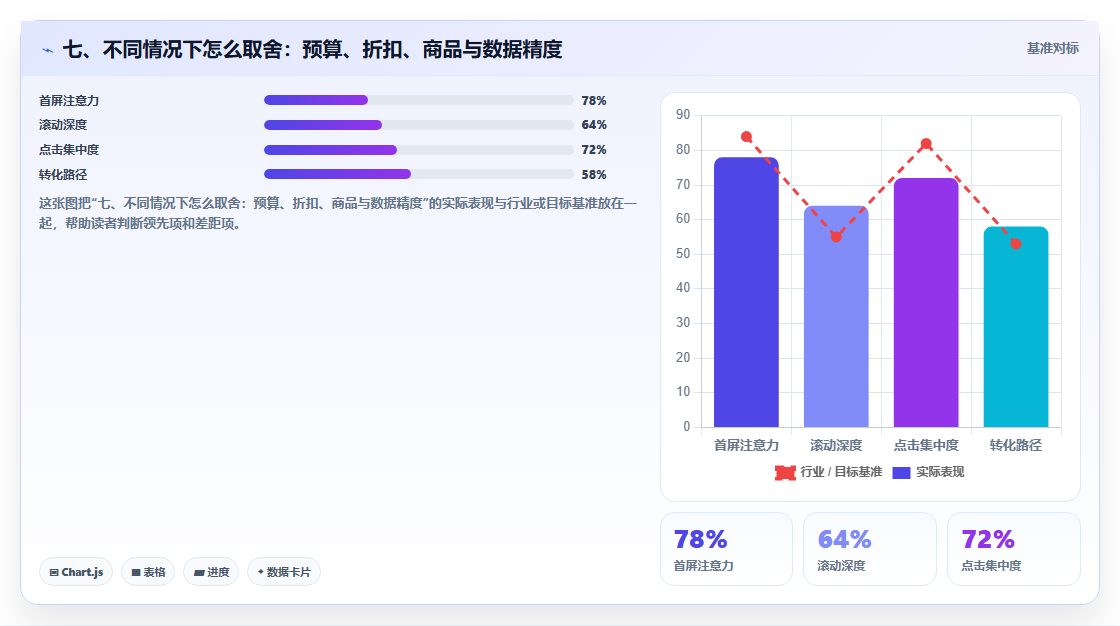Open the 72% 点击集中度 data card
Image resolution: width=1120 pixels, height=626 pixels.
coord(1014,549)
